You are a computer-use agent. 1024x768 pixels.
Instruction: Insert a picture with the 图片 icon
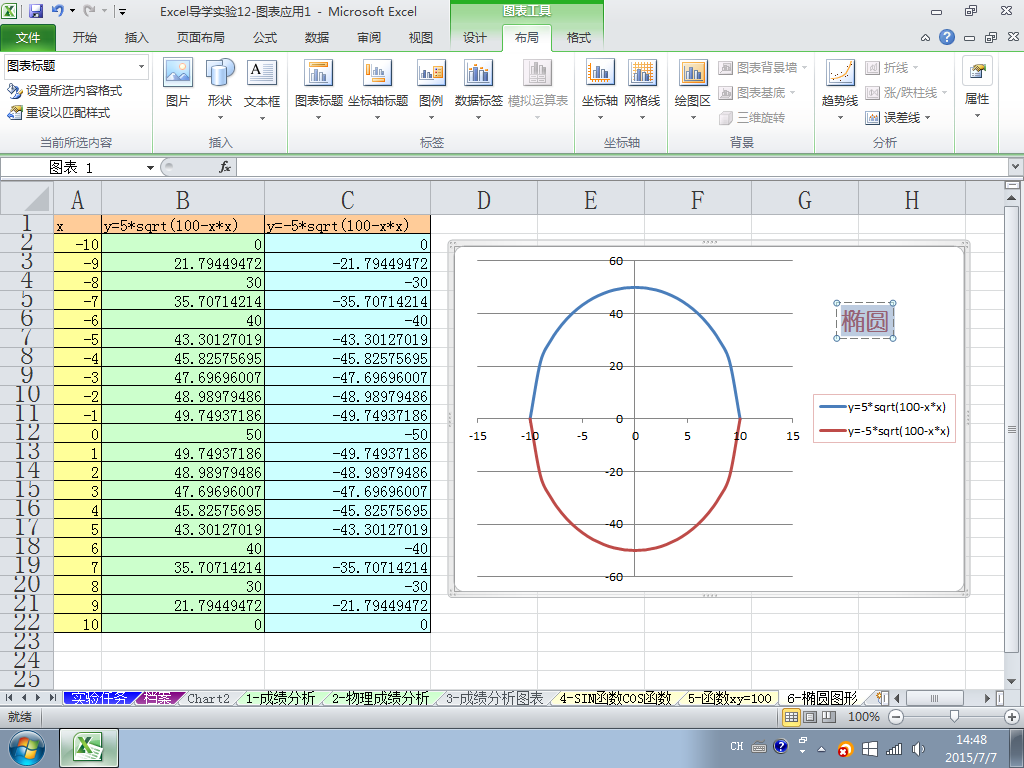tap(178, 84)
